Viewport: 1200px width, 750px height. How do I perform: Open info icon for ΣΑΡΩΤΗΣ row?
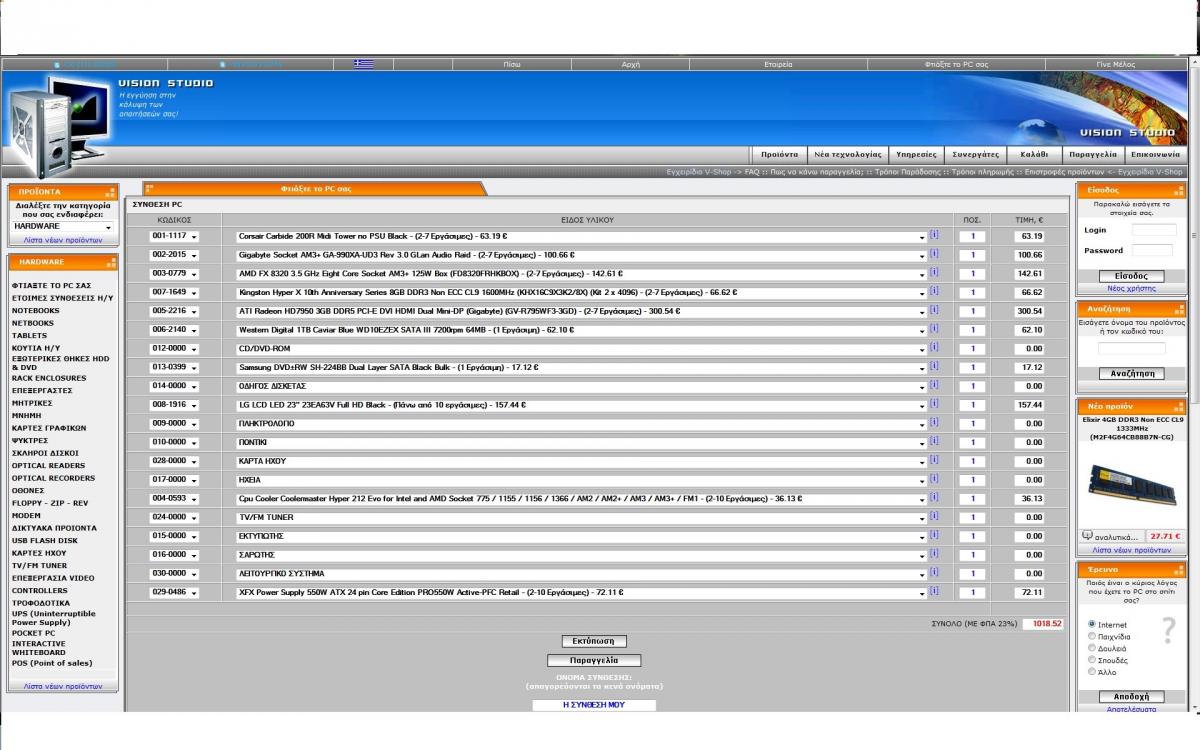coord(934,554)
